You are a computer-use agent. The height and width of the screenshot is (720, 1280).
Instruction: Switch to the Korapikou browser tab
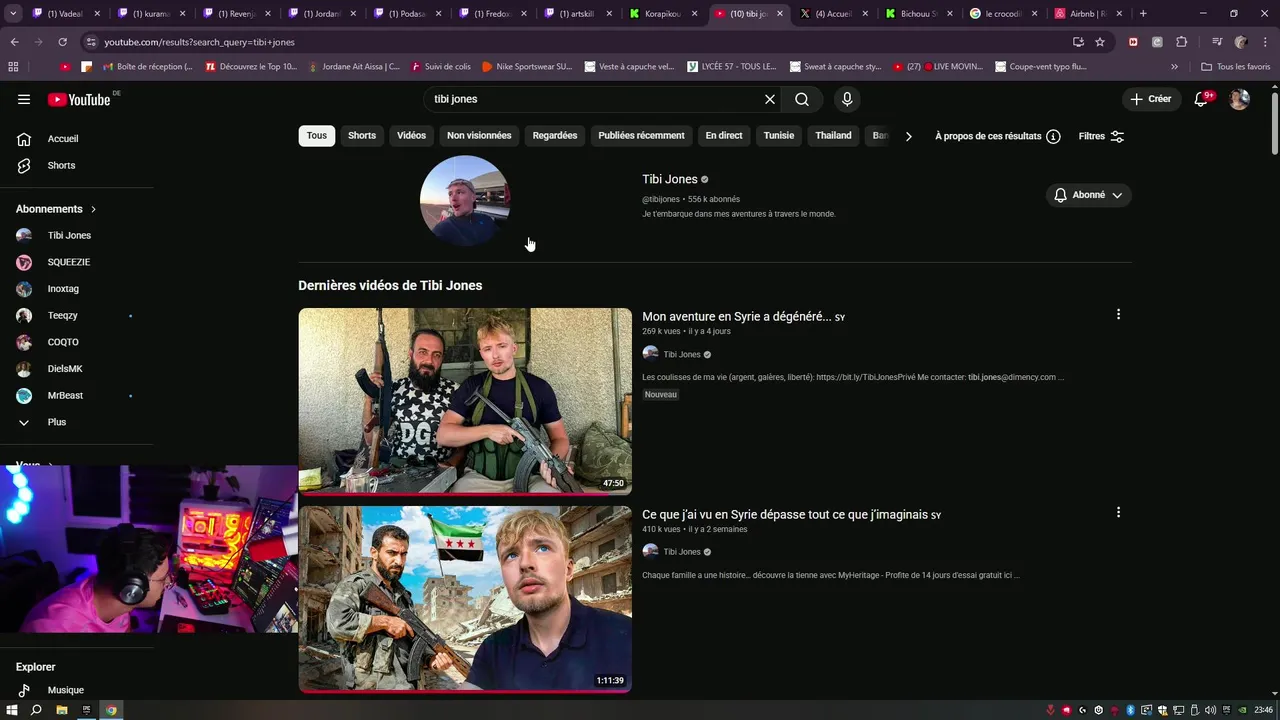665,14
